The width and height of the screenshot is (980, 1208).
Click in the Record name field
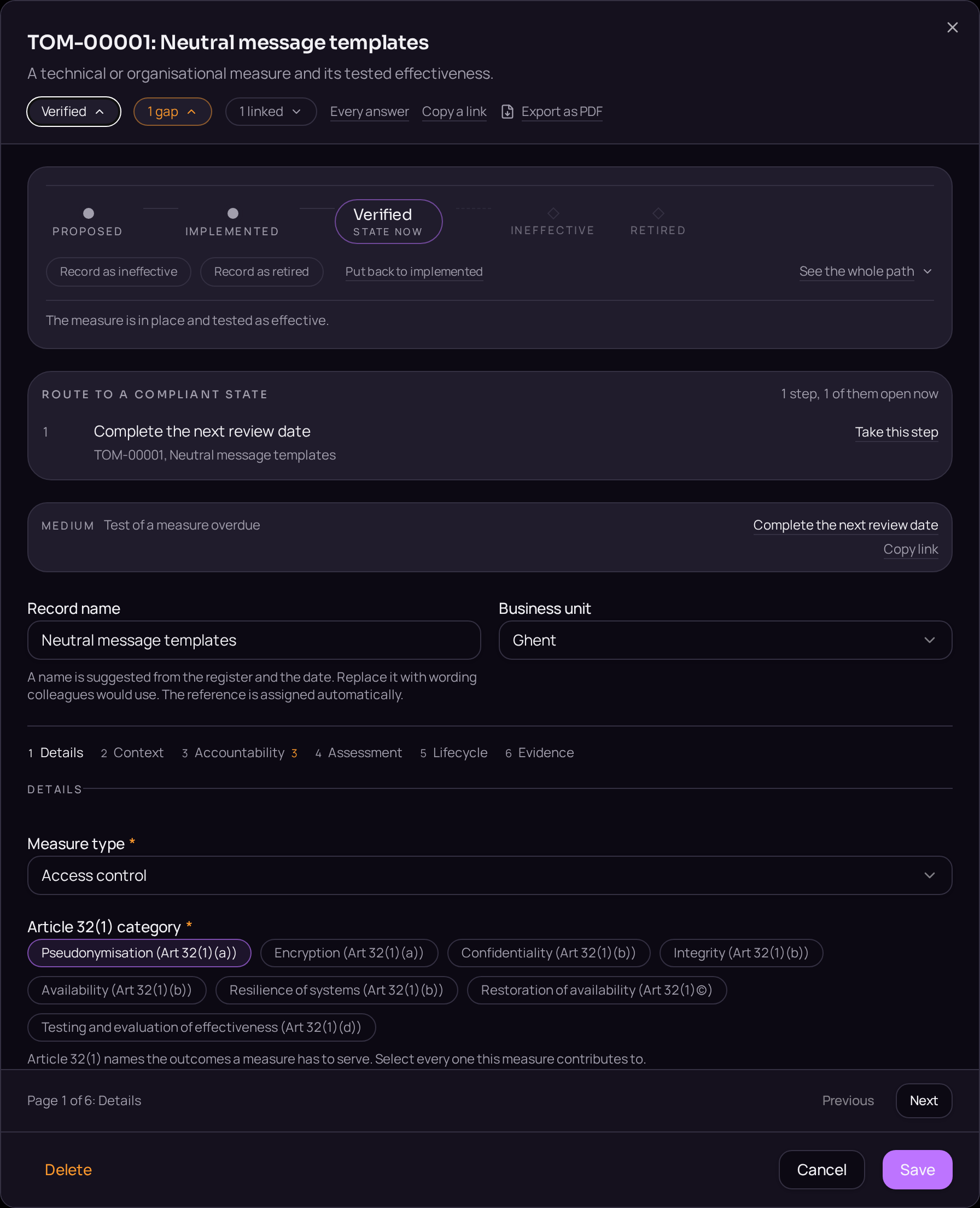click(254, 641)
